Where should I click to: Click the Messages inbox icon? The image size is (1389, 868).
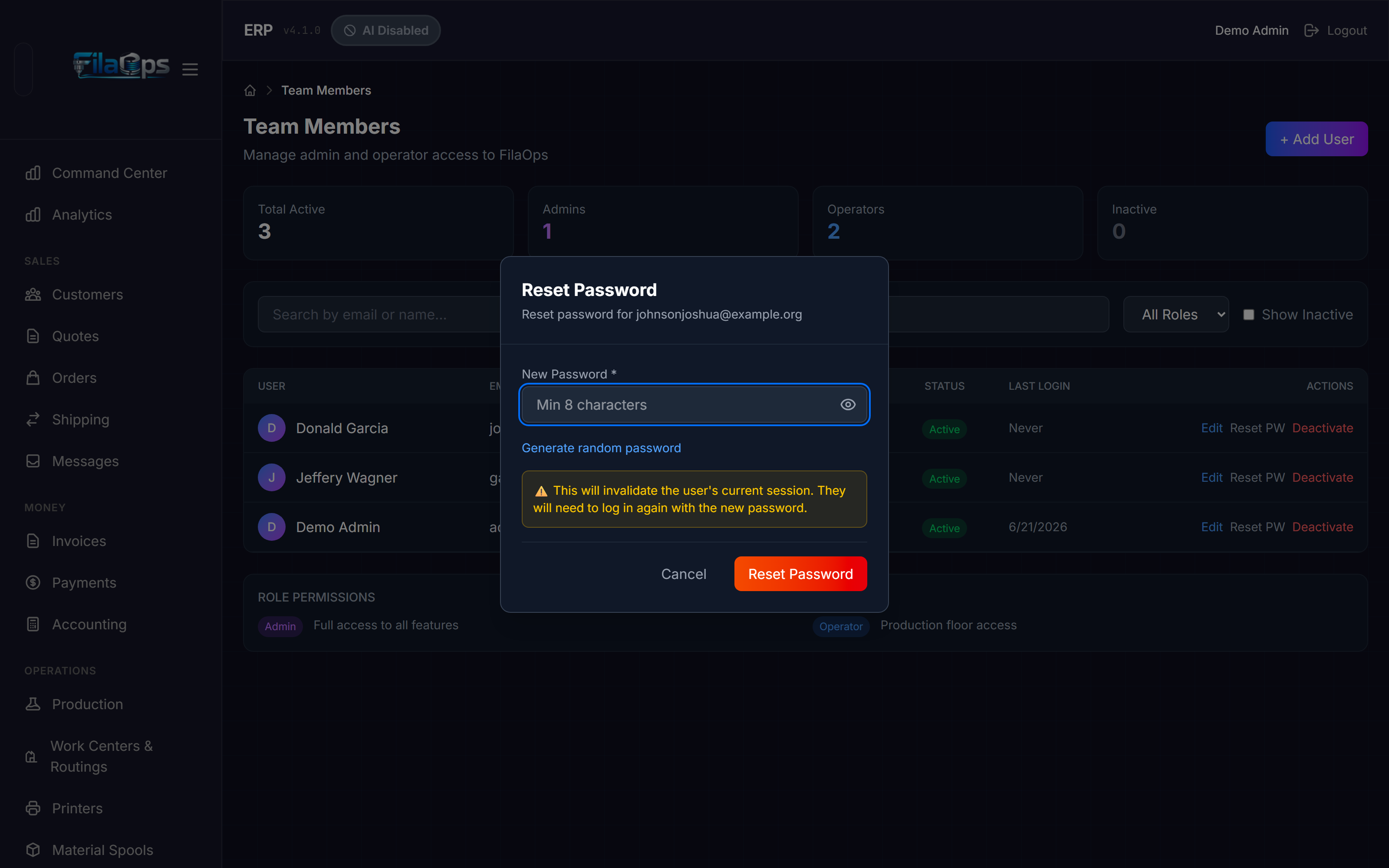(33, 461)
